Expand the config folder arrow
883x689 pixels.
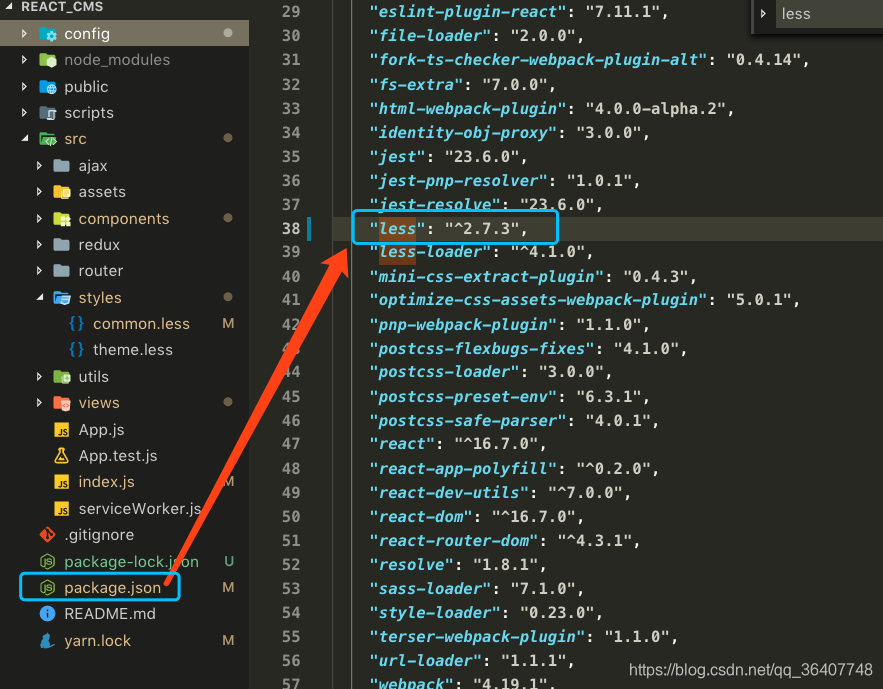pyautogui.click(x=24, y=34)
